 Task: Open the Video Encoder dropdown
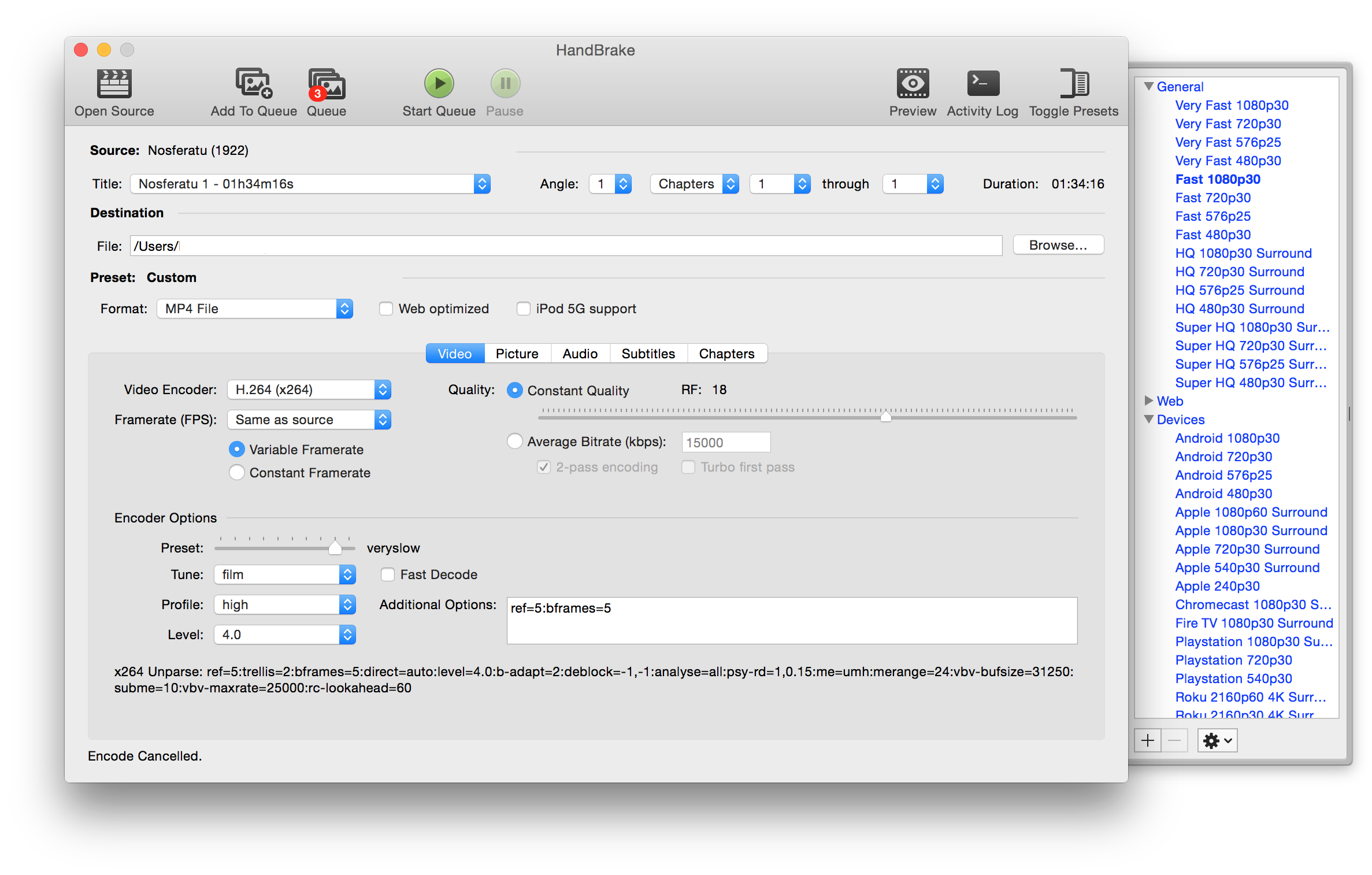click(309, 390)
